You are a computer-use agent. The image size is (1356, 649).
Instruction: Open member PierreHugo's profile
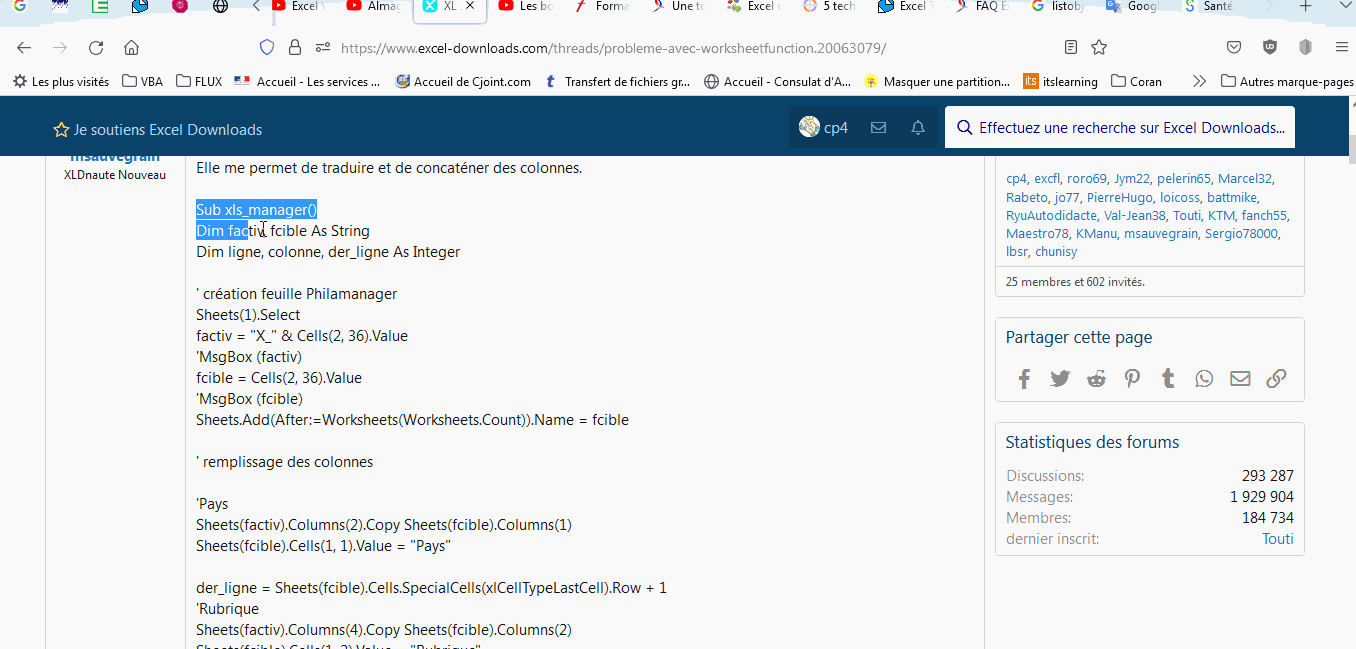[1120, 197]
